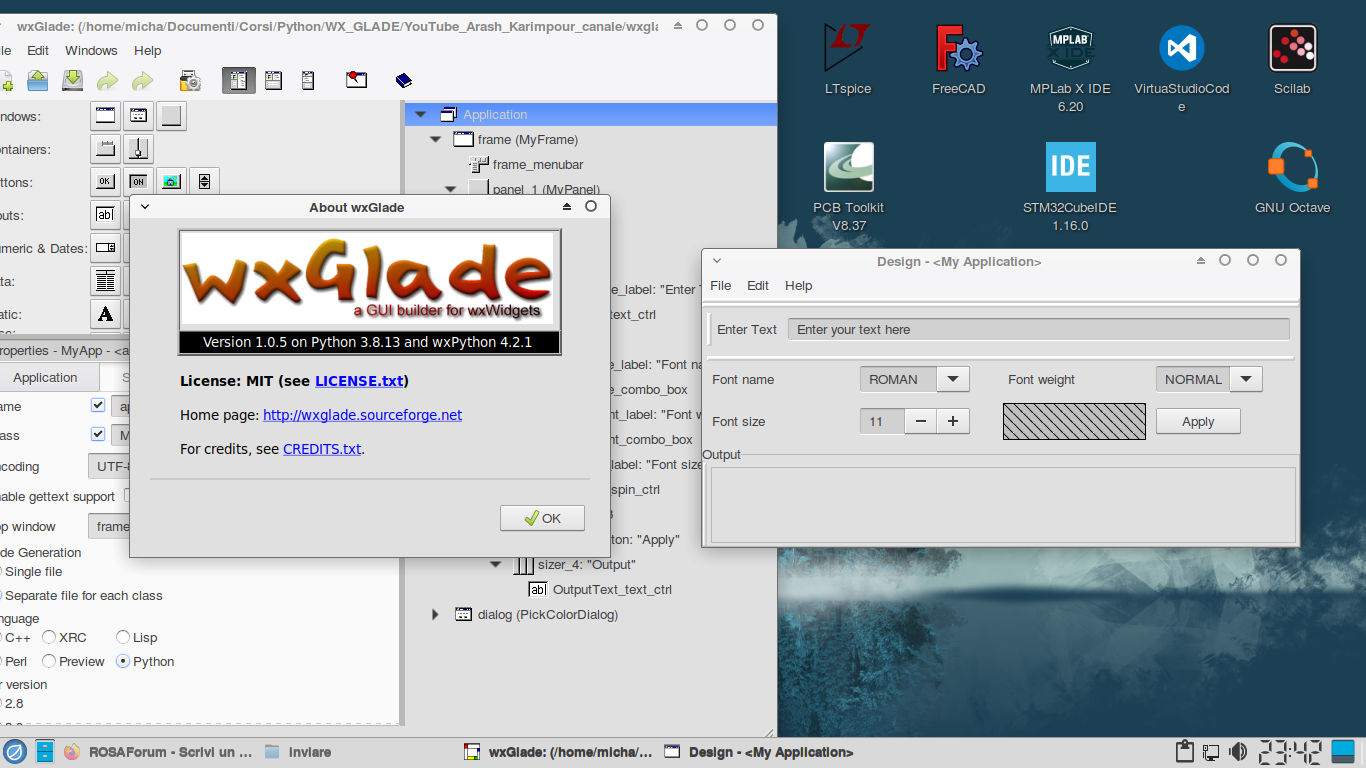Select the three-pane layout toolbar icon
The width and height of the screenshot is (1366, 768).
(238, 81)
